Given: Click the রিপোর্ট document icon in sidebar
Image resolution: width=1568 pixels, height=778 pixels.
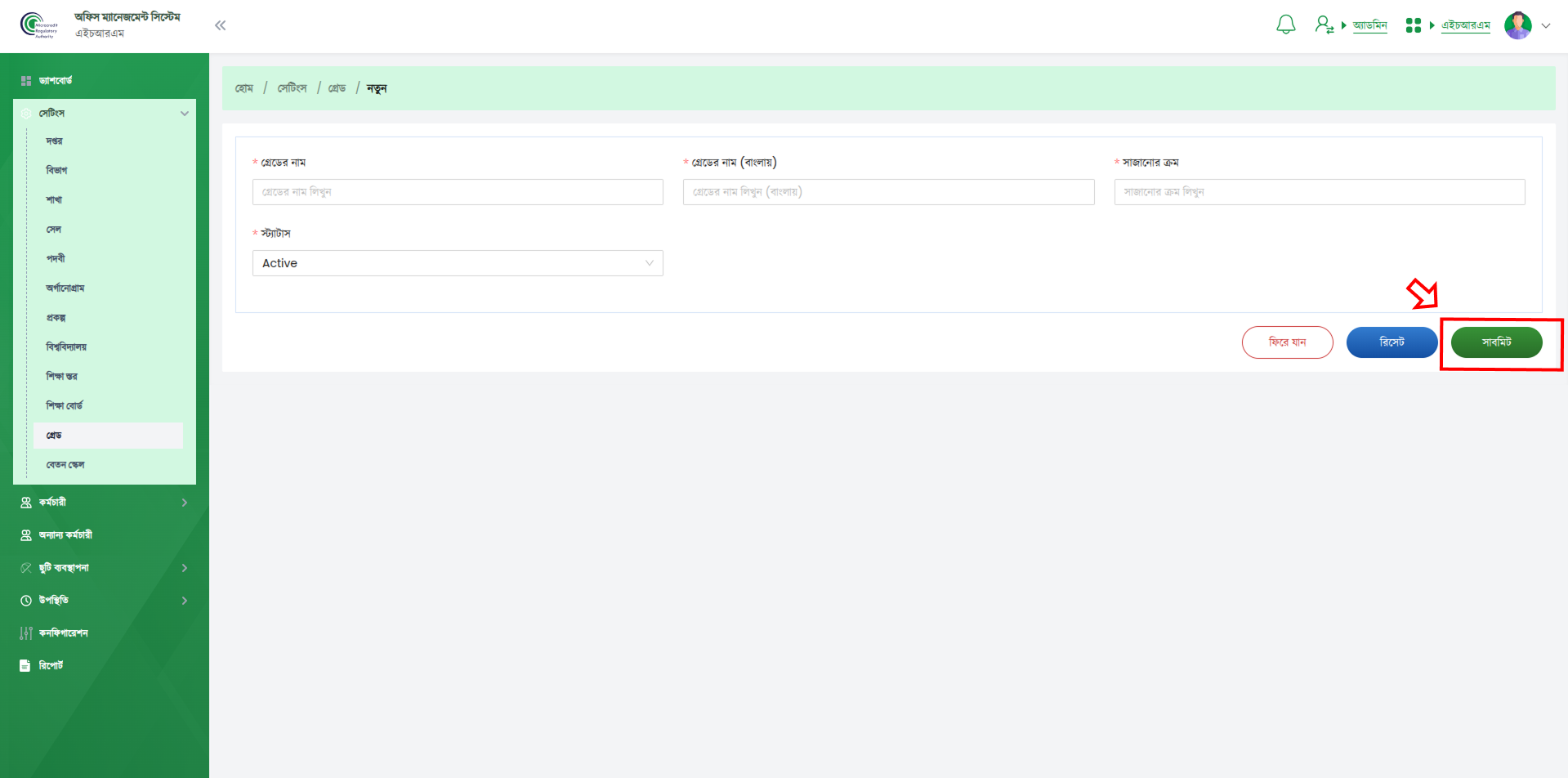Looking at the screenshot, I should 25,665.
